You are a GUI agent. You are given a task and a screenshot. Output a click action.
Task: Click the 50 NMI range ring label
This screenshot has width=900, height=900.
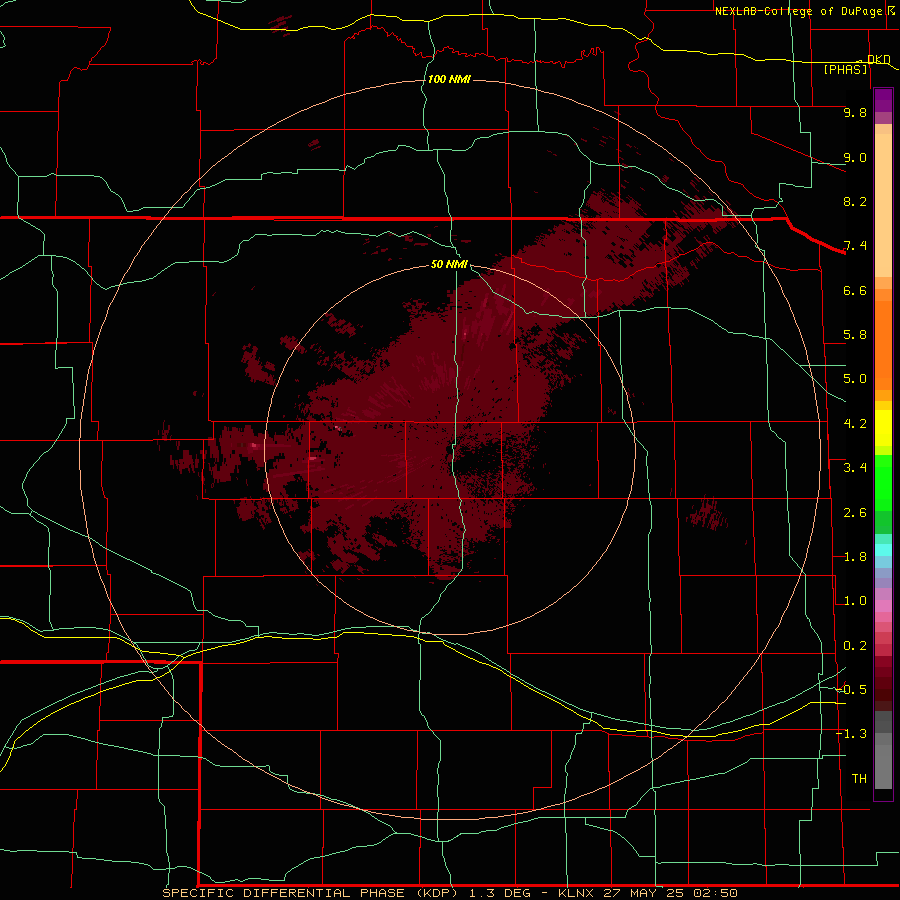coord(449,264)
